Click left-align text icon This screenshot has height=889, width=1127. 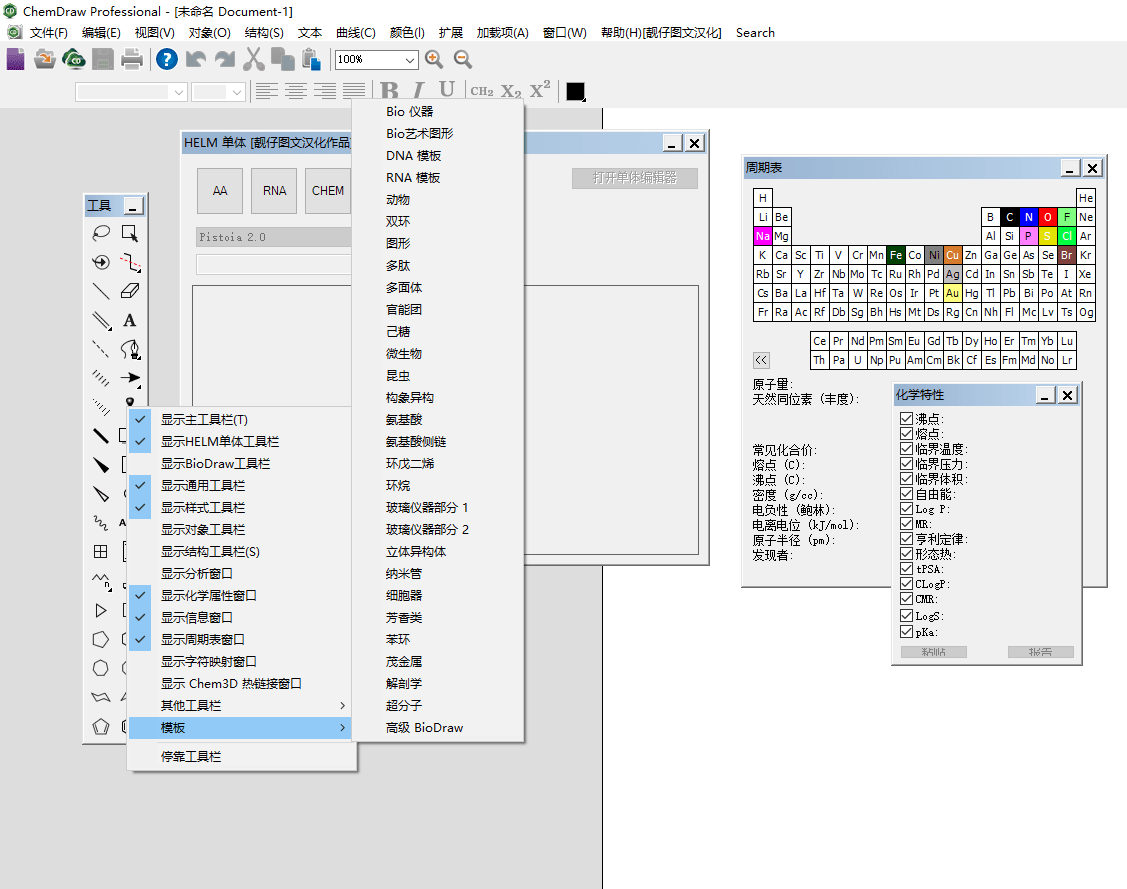tap(267, 91)
